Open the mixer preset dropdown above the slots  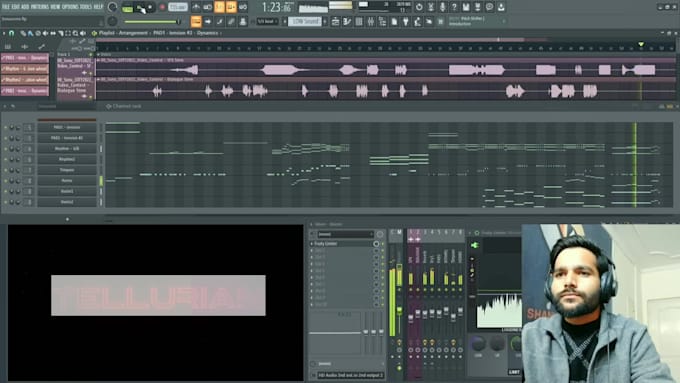(346, 234)
